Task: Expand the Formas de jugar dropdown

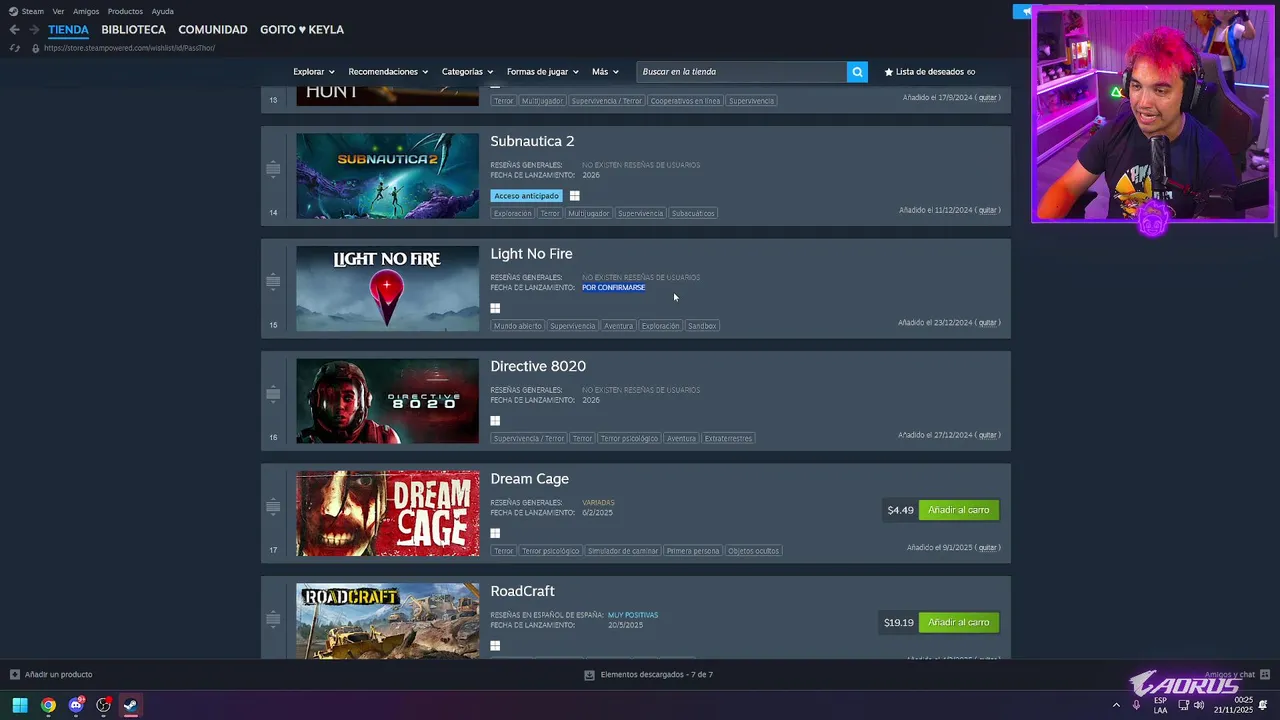Action: pyautogui.click(x=542, y=72)
